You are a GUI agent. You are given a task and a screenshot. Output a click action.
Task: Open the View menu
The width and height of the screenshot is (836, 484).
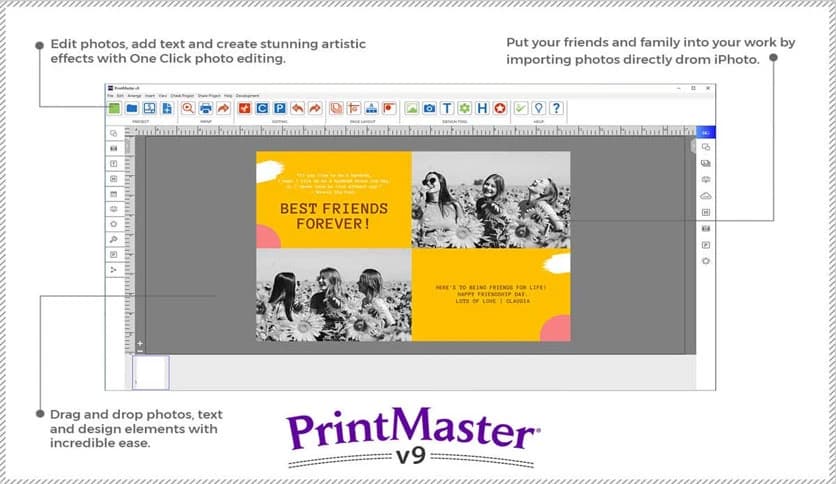163,96
